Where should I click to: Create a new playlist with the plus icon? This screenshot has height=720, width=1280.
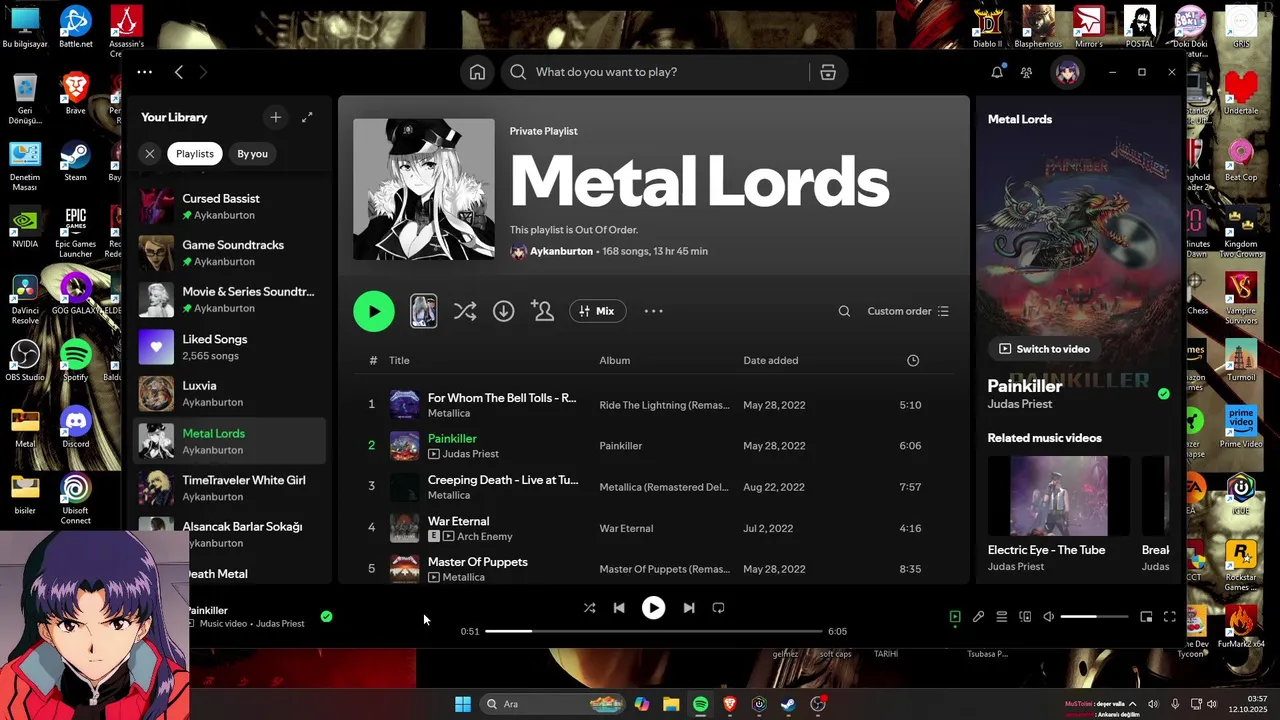click(x=276, y=117)
